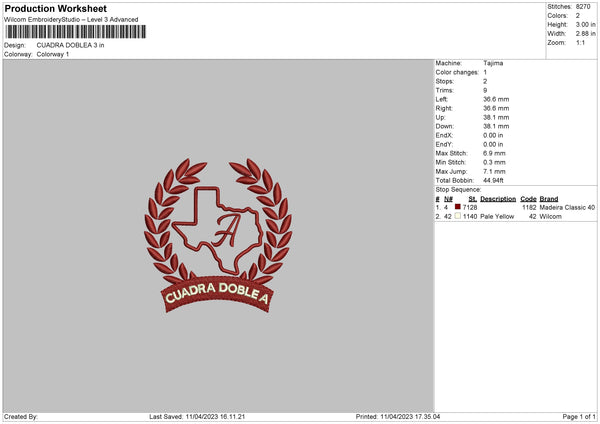This screenshot has width=600, height=424.
Task: Click the Brand column header
Action: click(x=549, y=199)
